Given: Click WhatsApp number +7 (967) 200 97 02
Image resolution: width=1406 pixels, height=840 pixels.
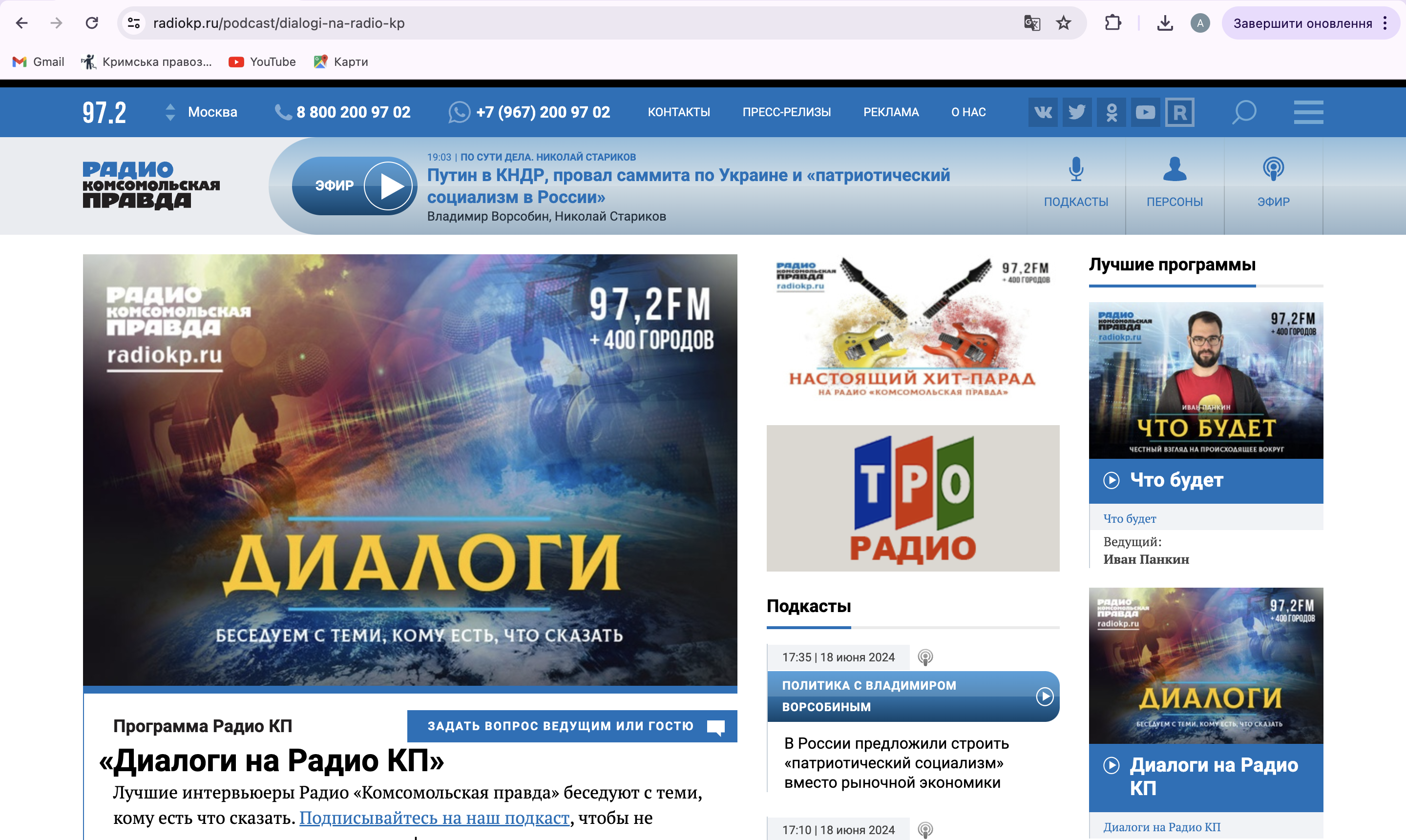Looking at the screenshot, I should (x=543, y=112).
